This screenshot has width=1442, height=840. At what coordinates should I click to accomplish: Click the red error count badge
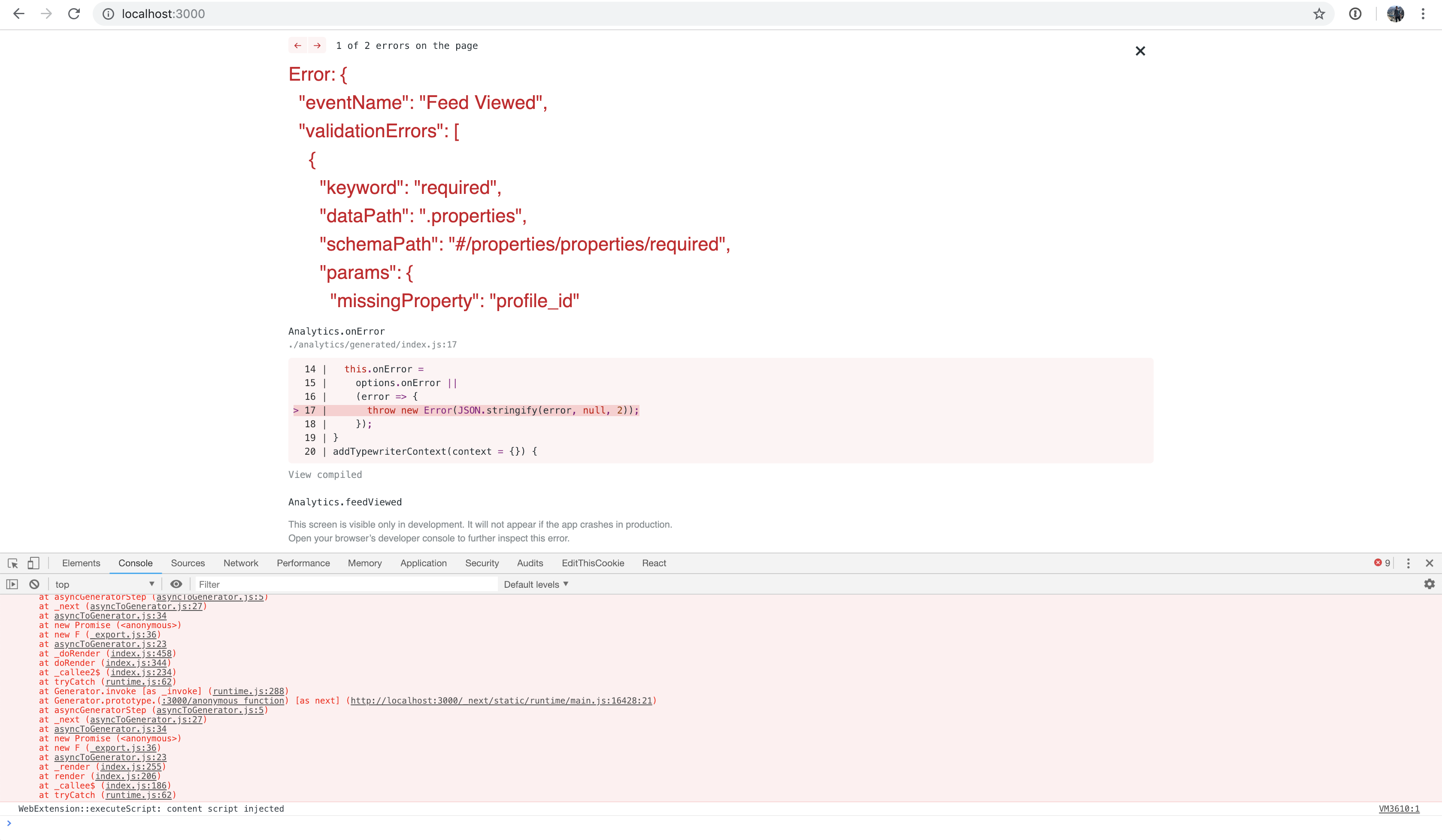1382,563
